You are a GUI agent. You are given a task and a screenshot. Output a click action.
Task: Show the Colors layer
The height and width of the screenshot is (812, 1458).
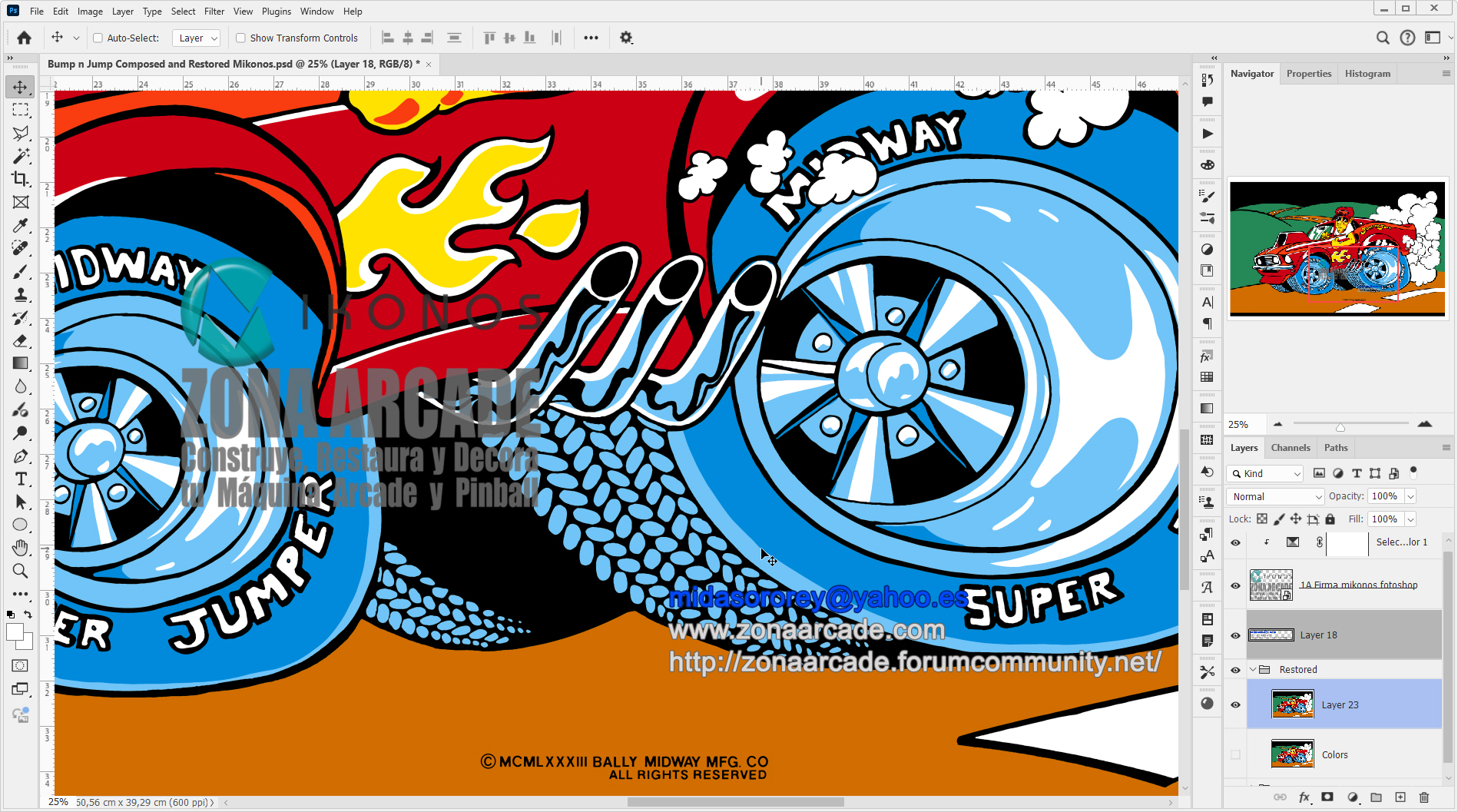1235,754
